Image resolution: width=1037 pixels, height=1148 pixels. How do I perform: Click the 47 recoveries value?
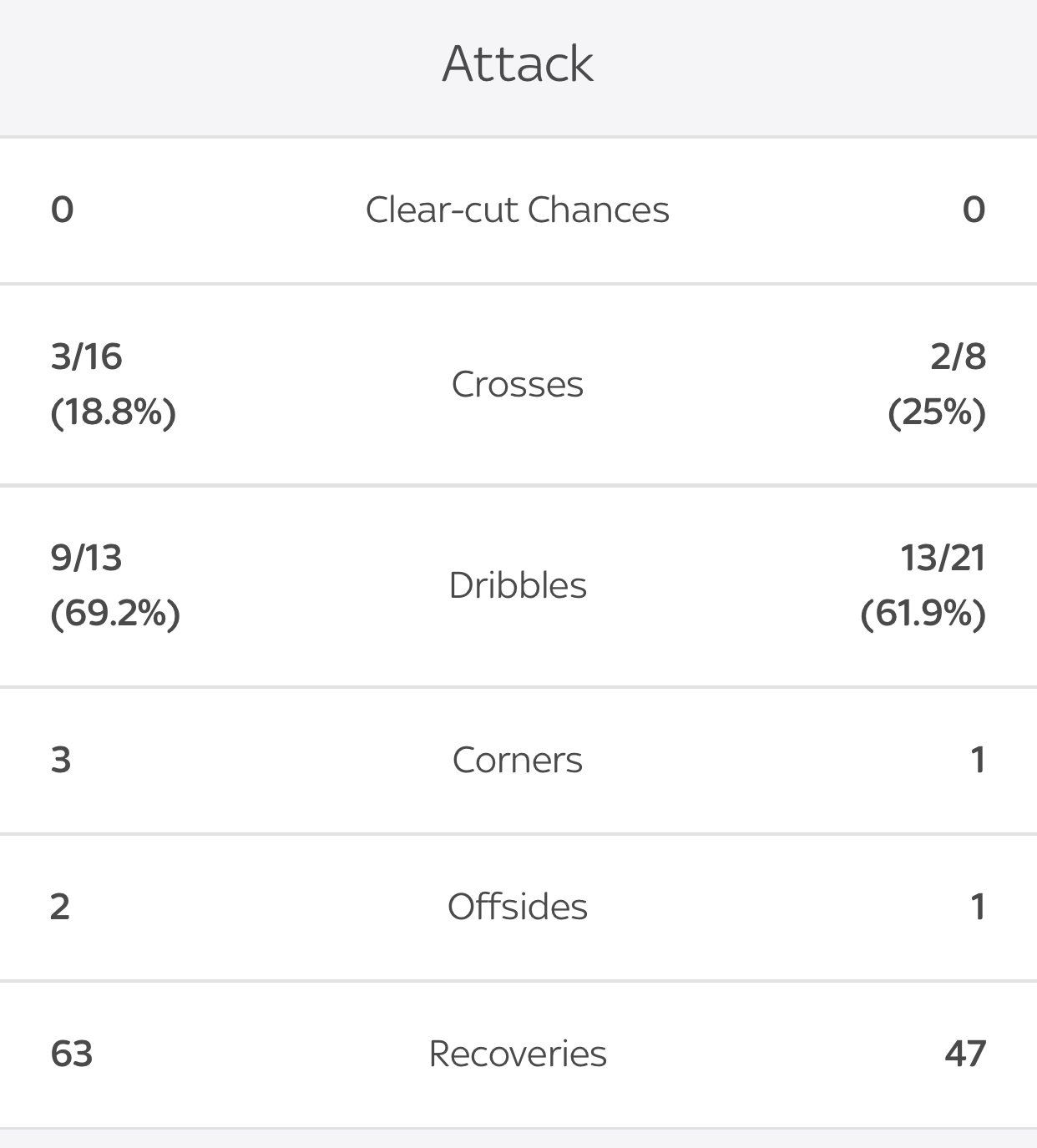(x=965, y=1054)
